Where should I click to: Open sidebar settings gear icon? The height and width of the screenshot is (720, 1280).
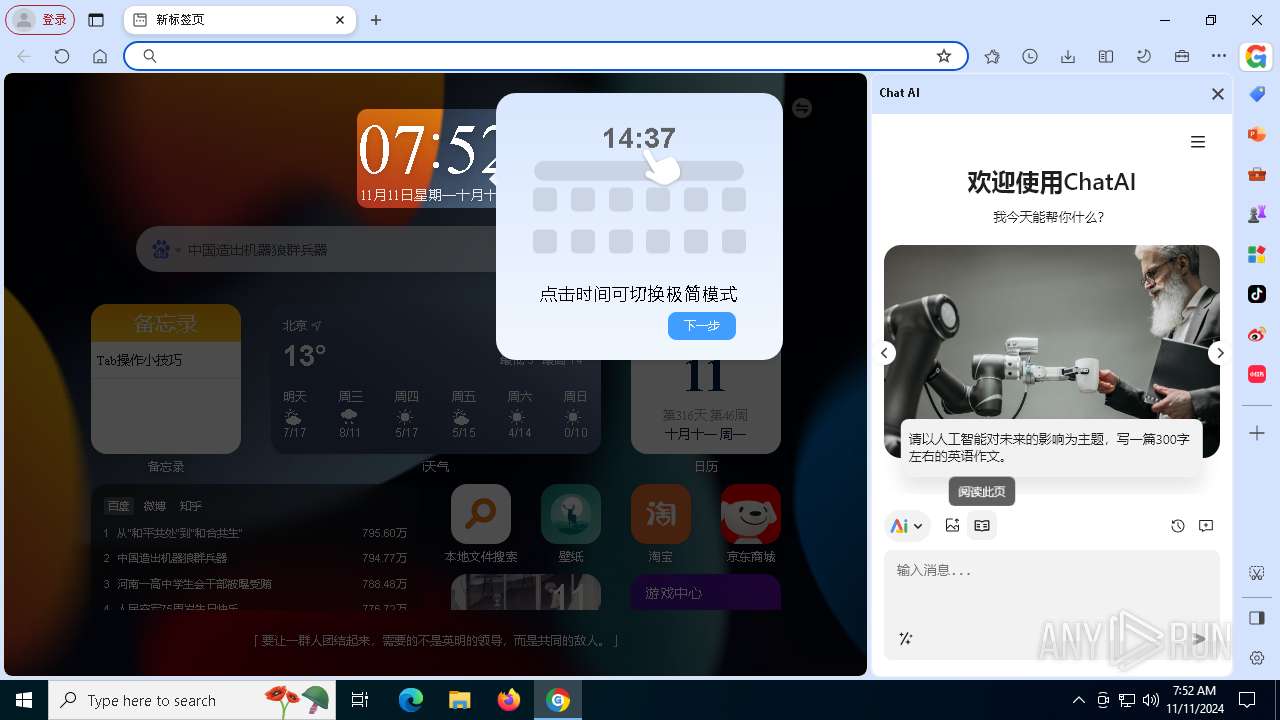tap(1257, 658)
